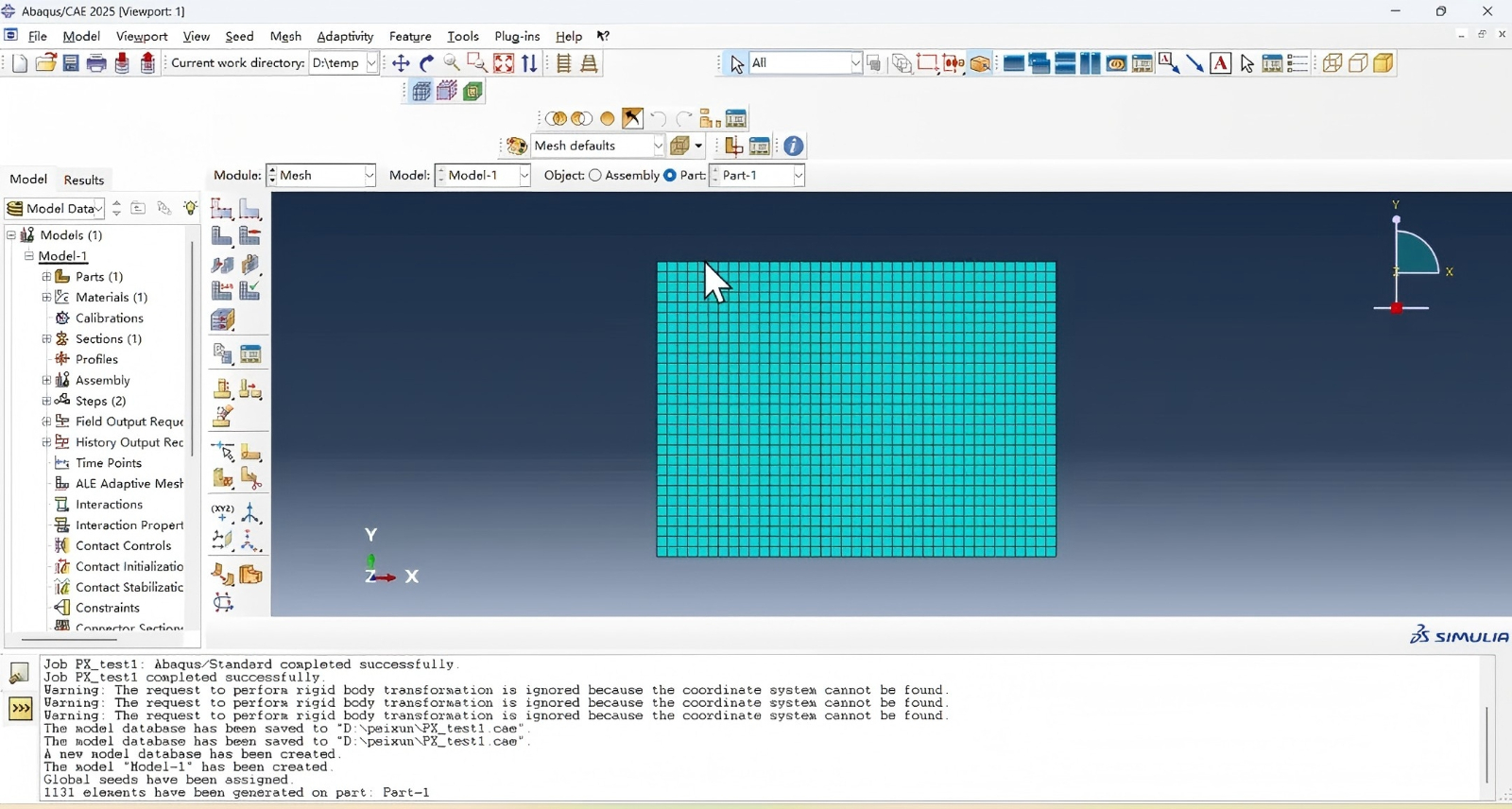Click Model-1 in the model tree
1512x809 pixels.
coord(62,256)
